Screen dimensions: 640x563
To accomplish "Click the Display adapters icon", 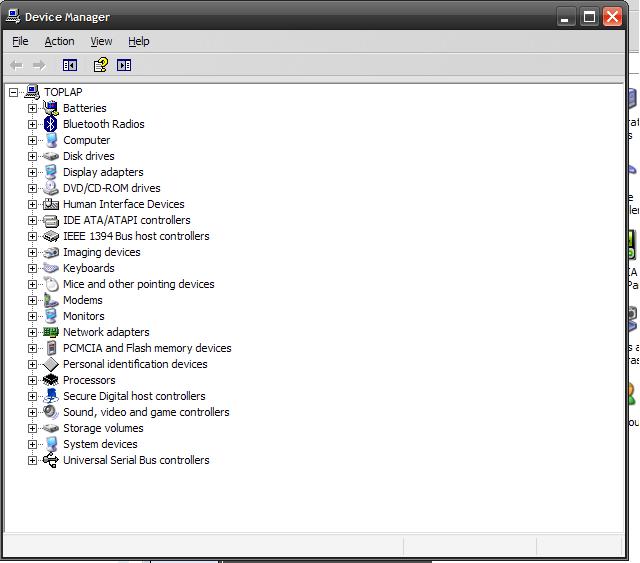I will 51,172.
